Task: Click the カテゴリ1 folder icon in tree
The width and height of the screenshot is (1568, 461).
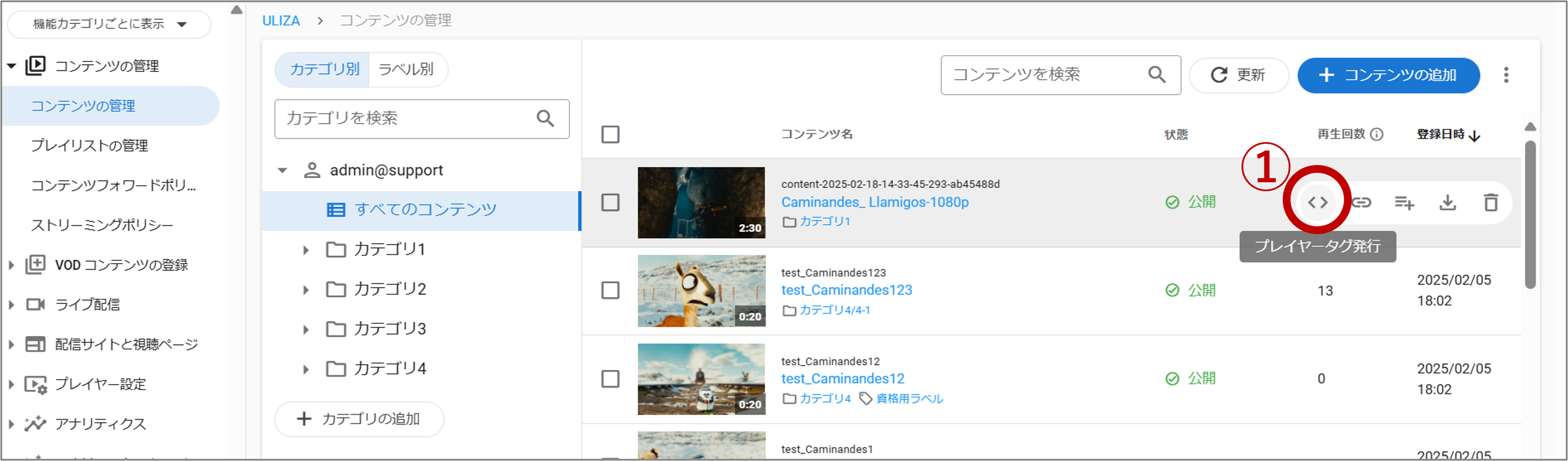Action: click(335, 249)
